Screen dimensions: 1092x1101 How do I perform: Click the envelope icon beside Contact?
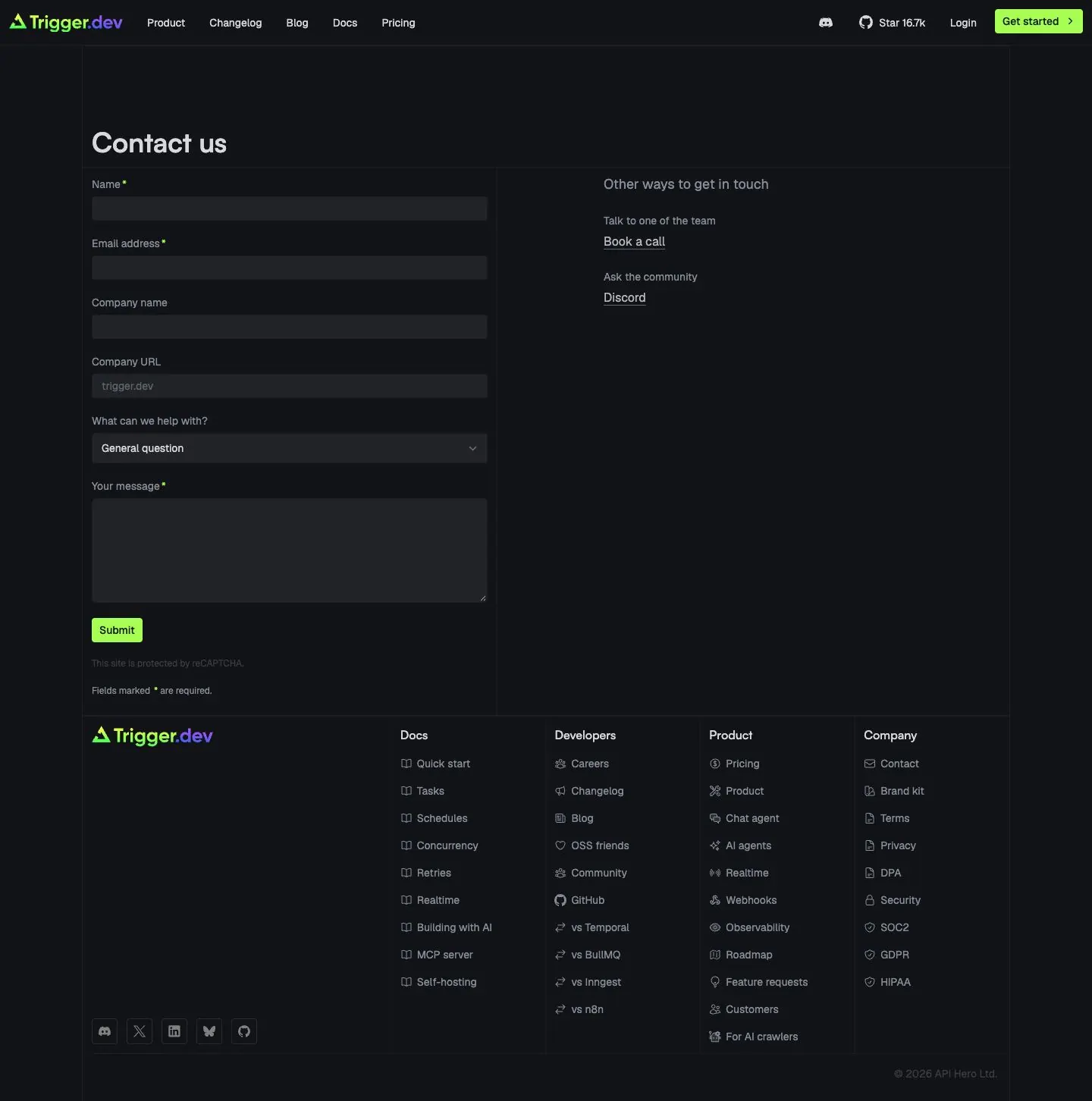tap(870, 764)
